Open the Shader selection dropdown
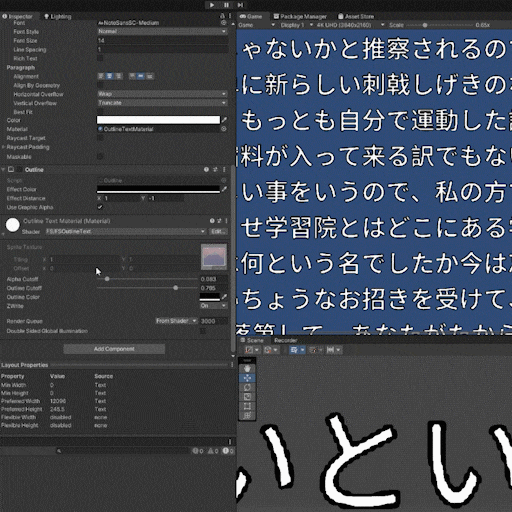512x512 pixels. pyautogui.click(x=126, y=231)
